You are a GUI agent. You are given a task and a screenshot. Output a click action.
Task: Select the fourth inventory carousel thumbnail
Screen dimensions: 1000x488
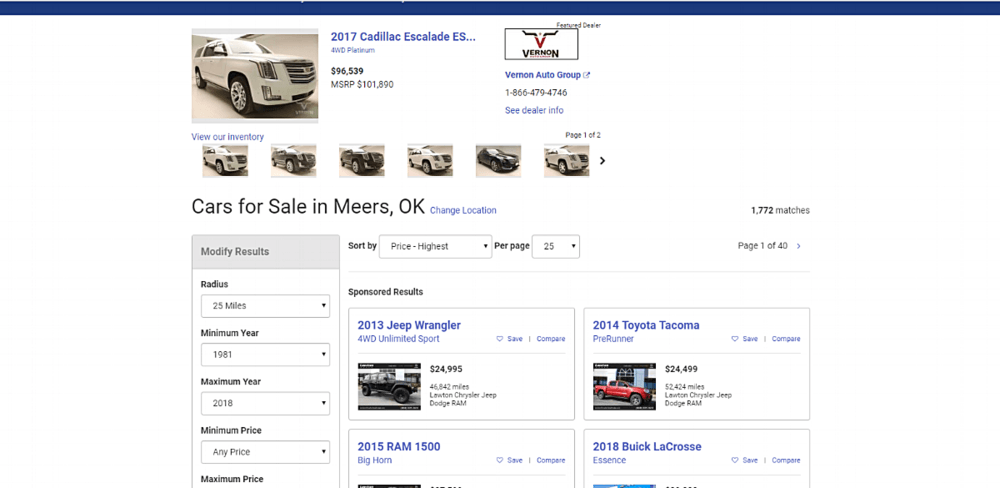click(430, 161)
